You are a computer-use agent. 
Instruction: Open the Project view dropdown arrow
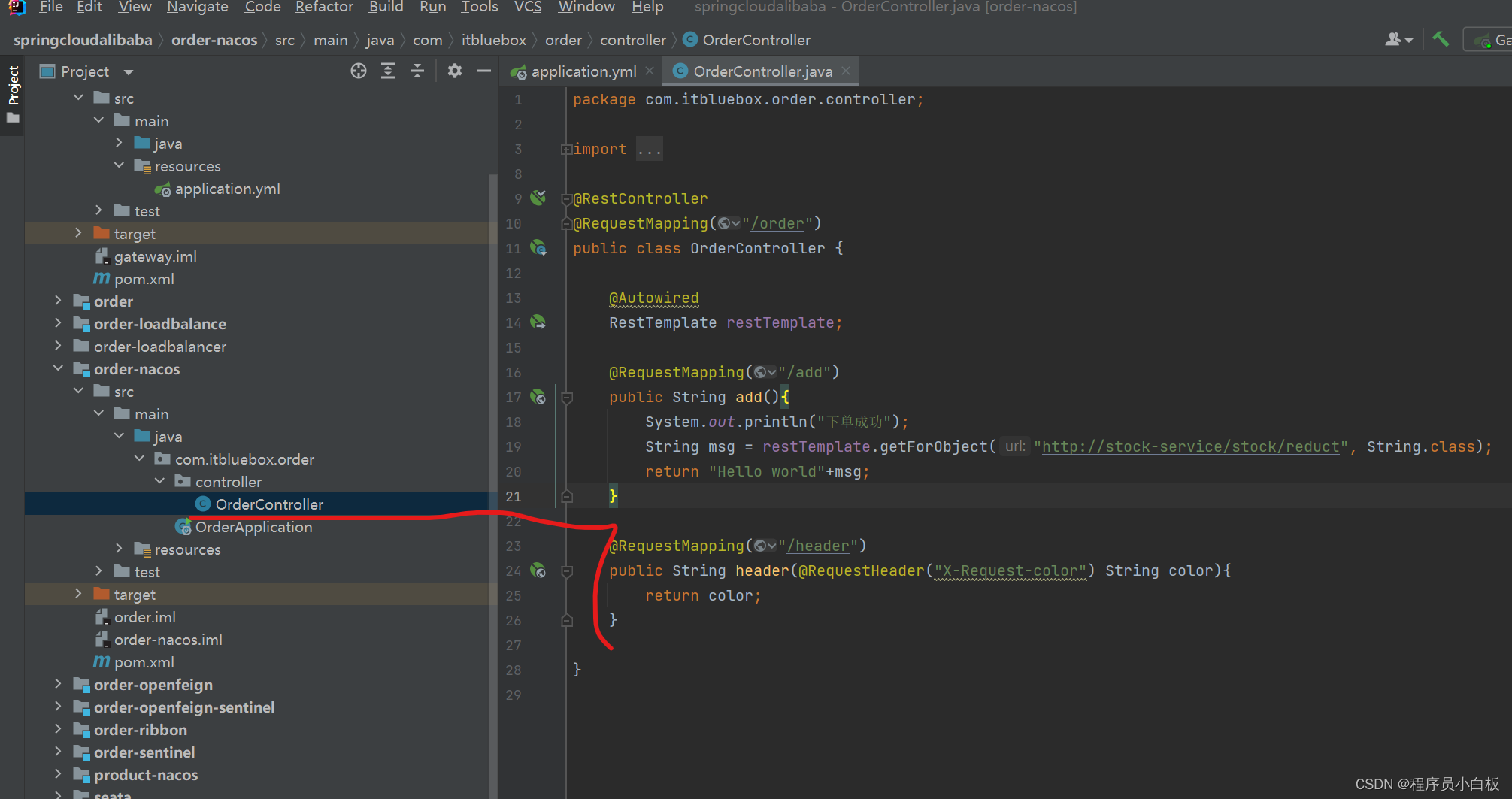coord(129,72)
